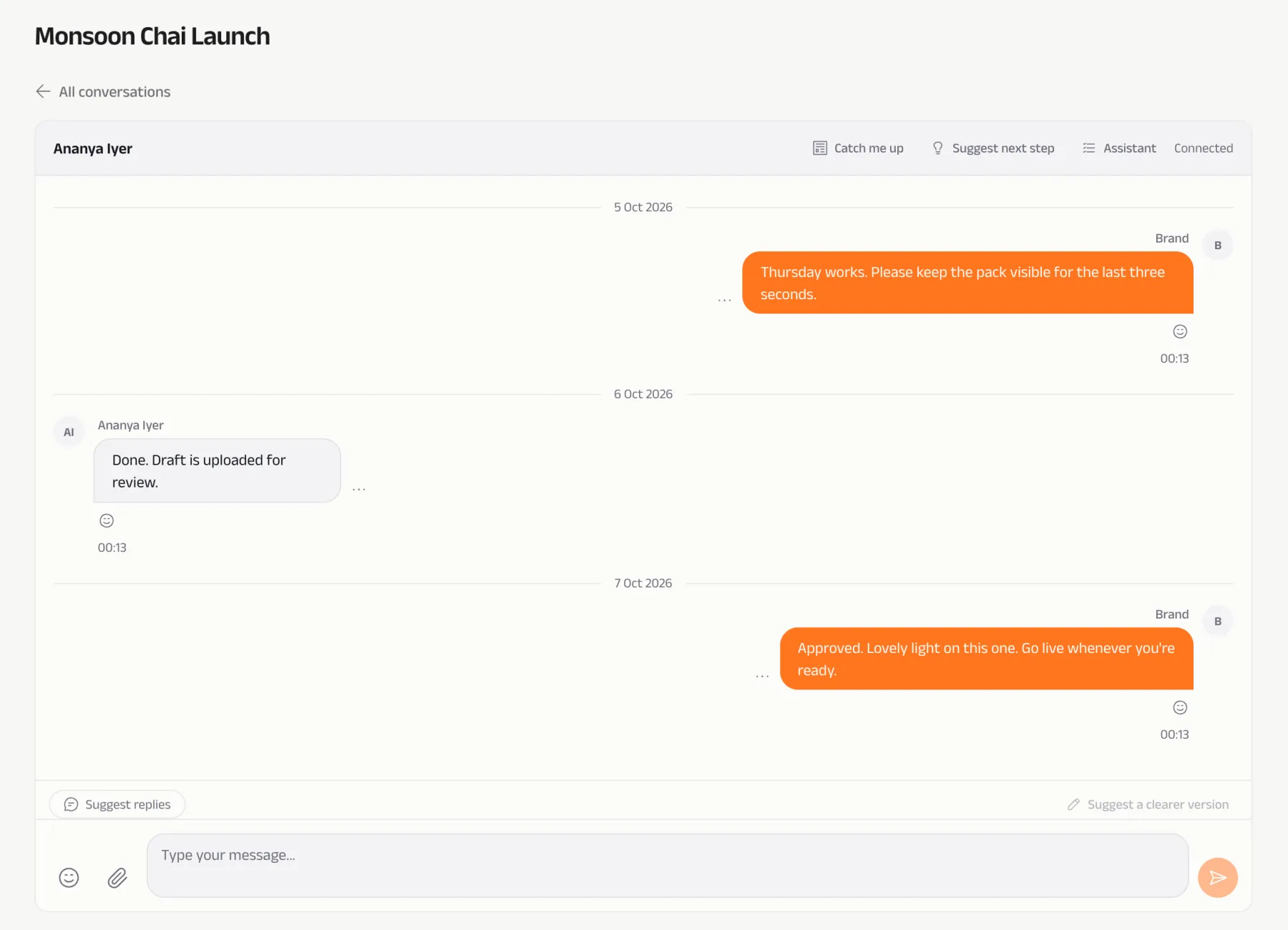Click the Monsoon Chai Launch title
The width and height of the screenshot is (1288, 930).
click(x=152, y=36)
